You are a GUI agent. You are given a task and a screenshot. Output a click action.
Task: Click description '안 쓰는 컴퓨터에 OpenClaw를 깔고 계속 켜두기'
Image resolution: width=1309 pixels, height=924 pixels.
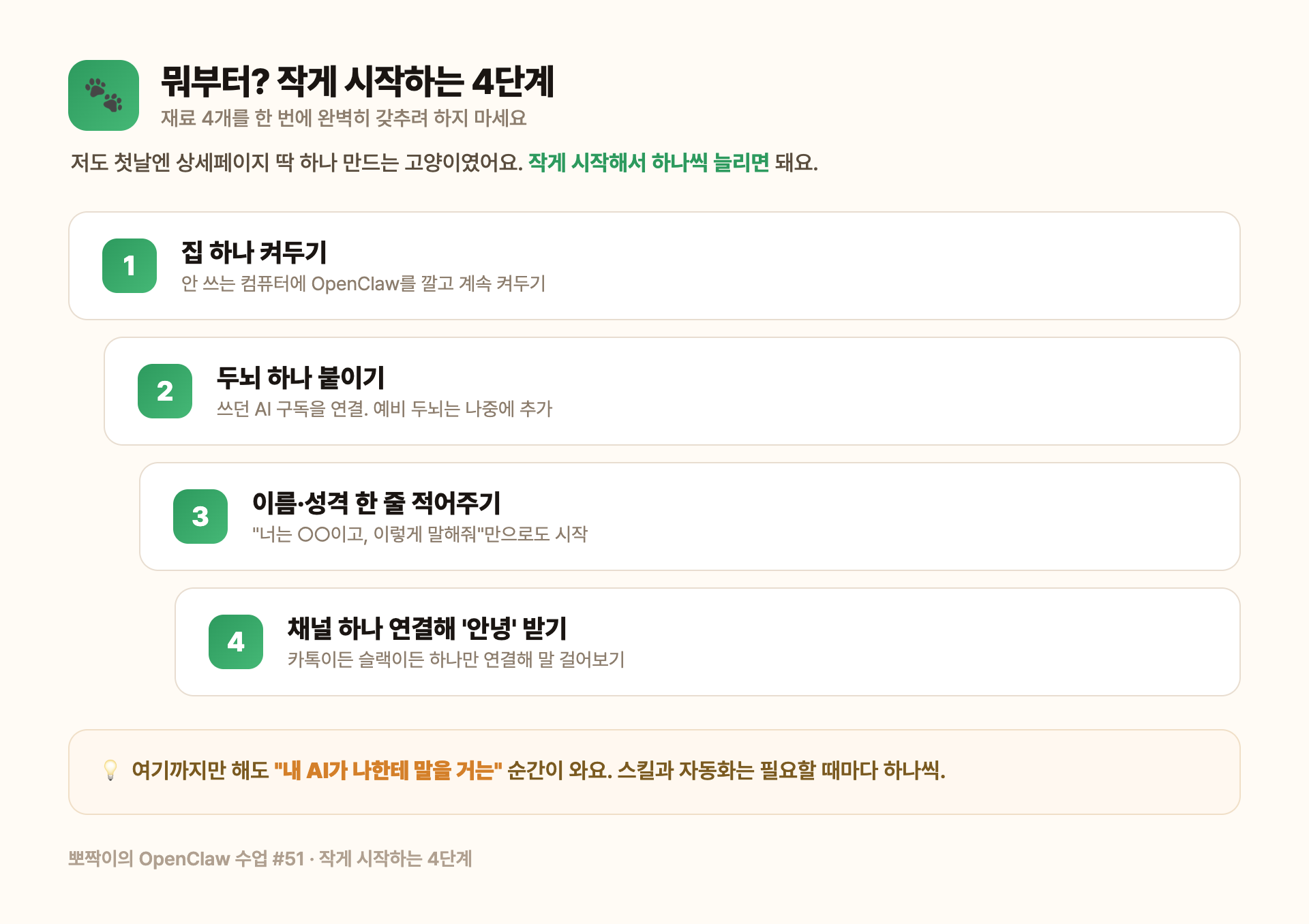tap(363, 283)
